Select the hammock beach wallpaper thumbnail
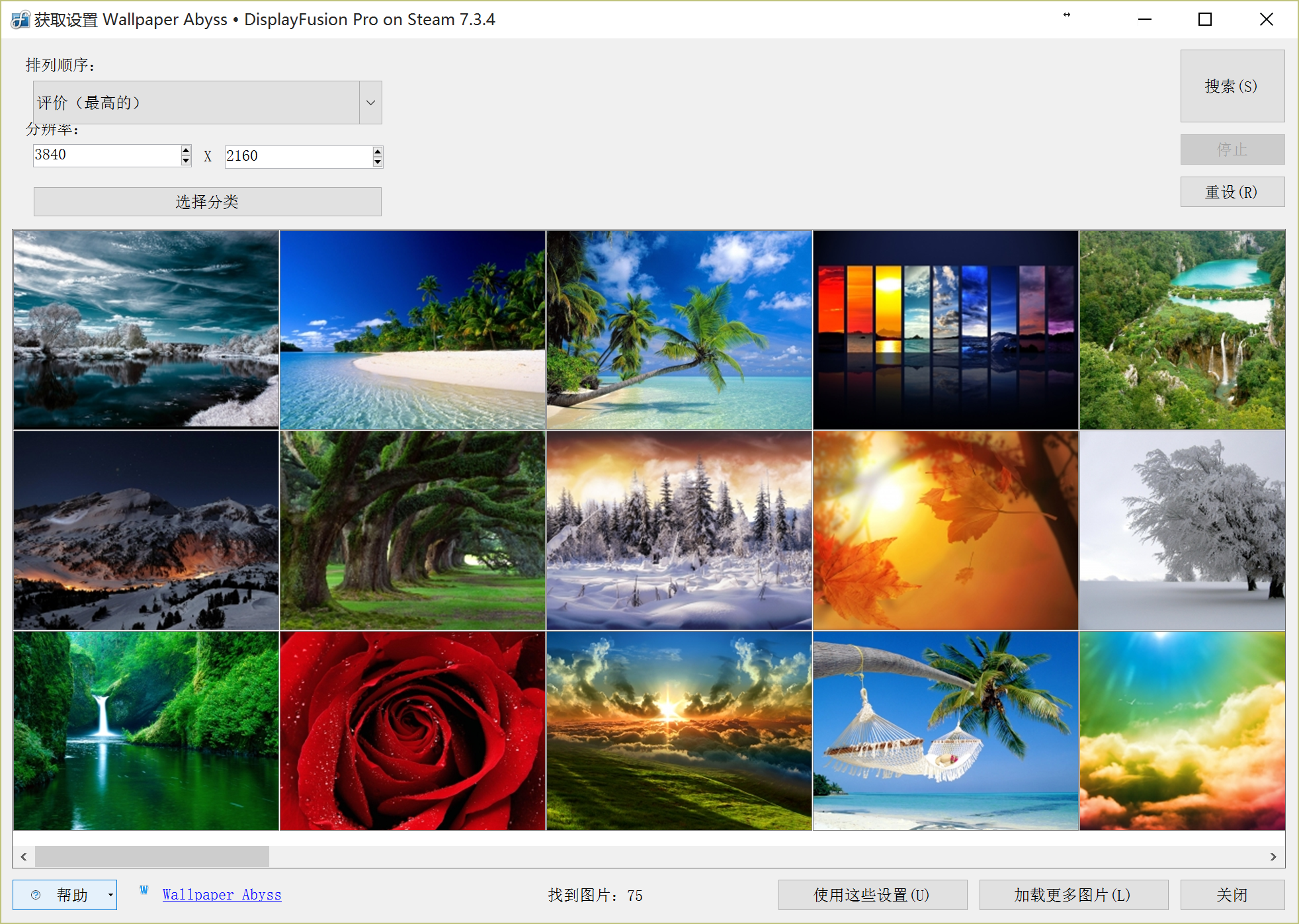 (945, 731)
